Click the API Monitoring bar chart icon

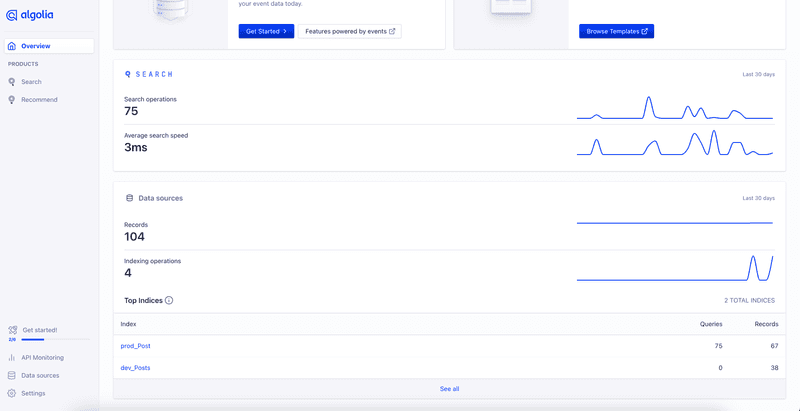pos(12,357)
